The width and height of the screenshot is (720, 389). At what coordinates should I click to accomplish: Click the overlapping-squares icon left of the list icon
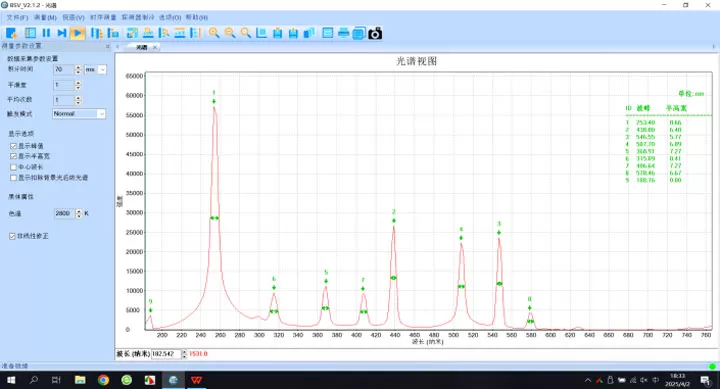pyautogui.click(x=309, y=33)
